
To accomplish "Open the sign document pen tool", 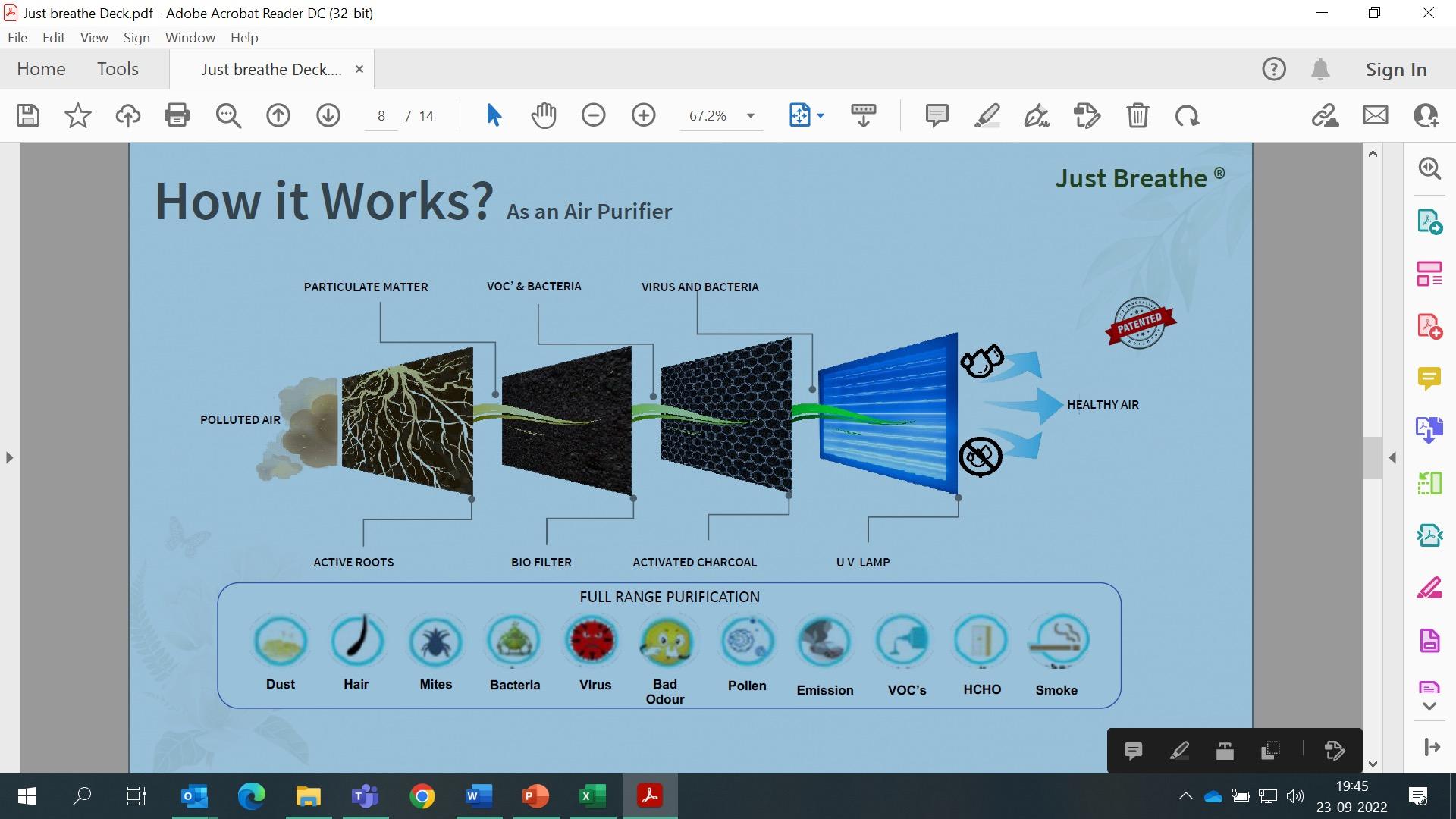I will pyautogui.click(x=1037, y=115).
